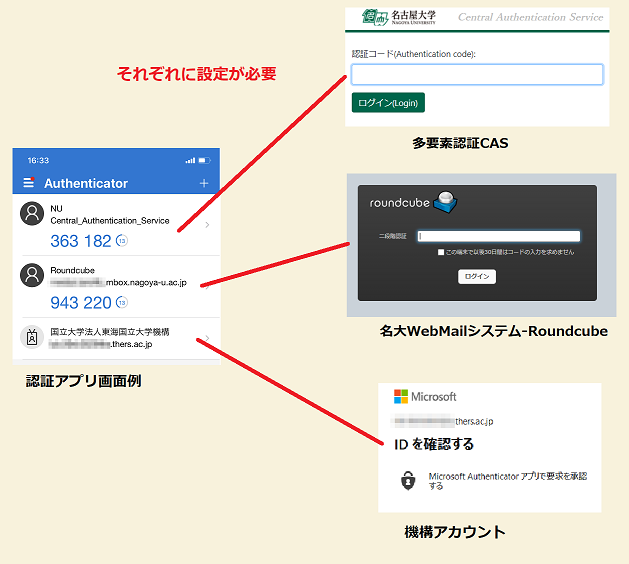Click the ID を確認する heading

pyautogui.click(x=434, y=444)
